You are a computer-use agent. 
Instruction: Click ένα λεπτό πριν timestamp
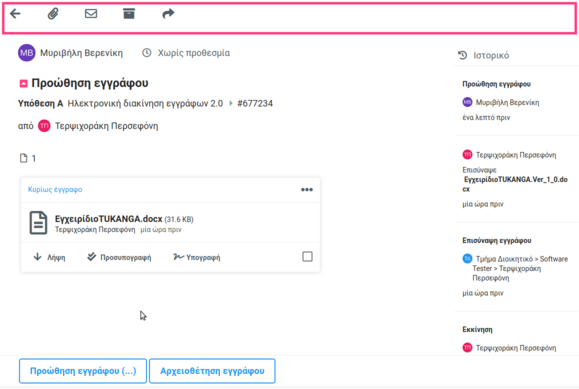pos(486,117)
